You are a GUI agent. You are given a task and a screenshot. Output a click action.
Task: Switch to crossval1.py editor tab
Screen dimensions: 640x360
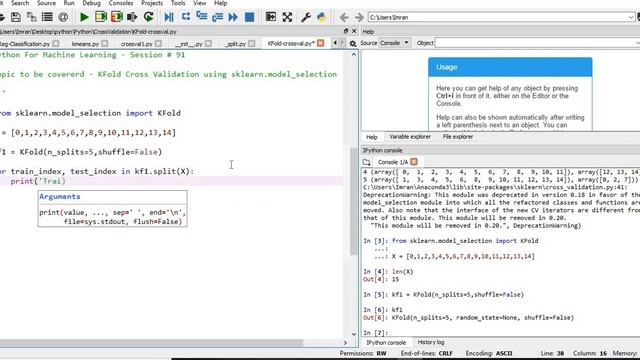tap(136, 44)
